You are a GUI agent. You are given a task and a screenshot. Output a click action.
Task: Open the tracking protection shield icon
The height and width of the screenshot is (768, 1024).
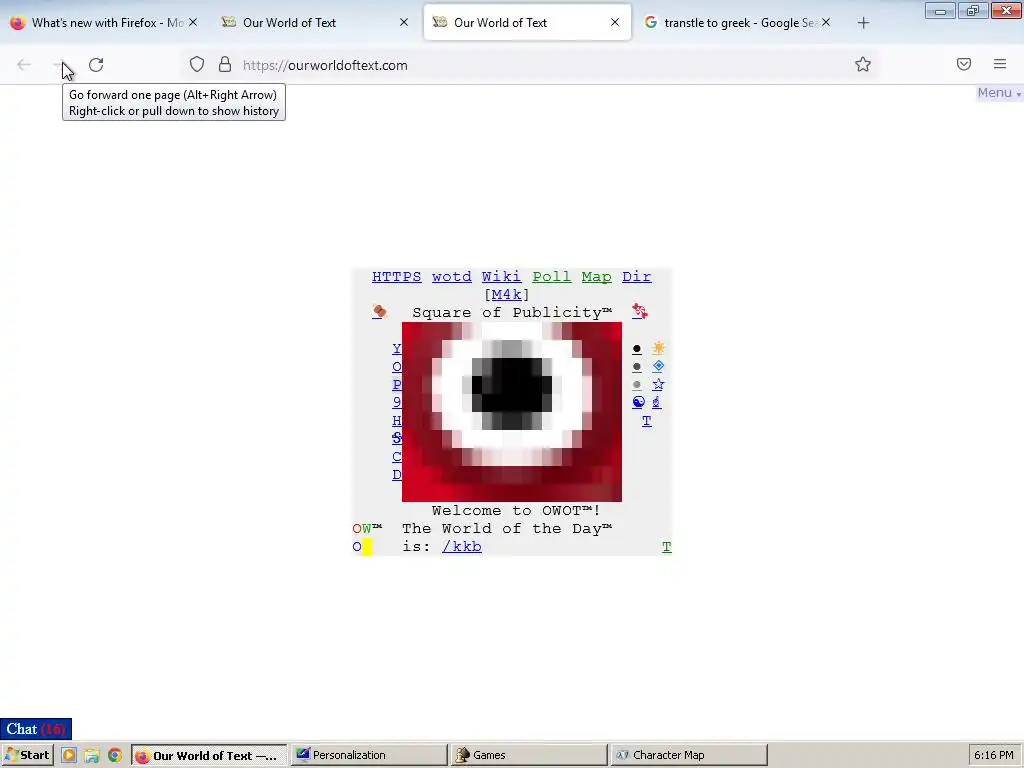[x=197, y=65]
